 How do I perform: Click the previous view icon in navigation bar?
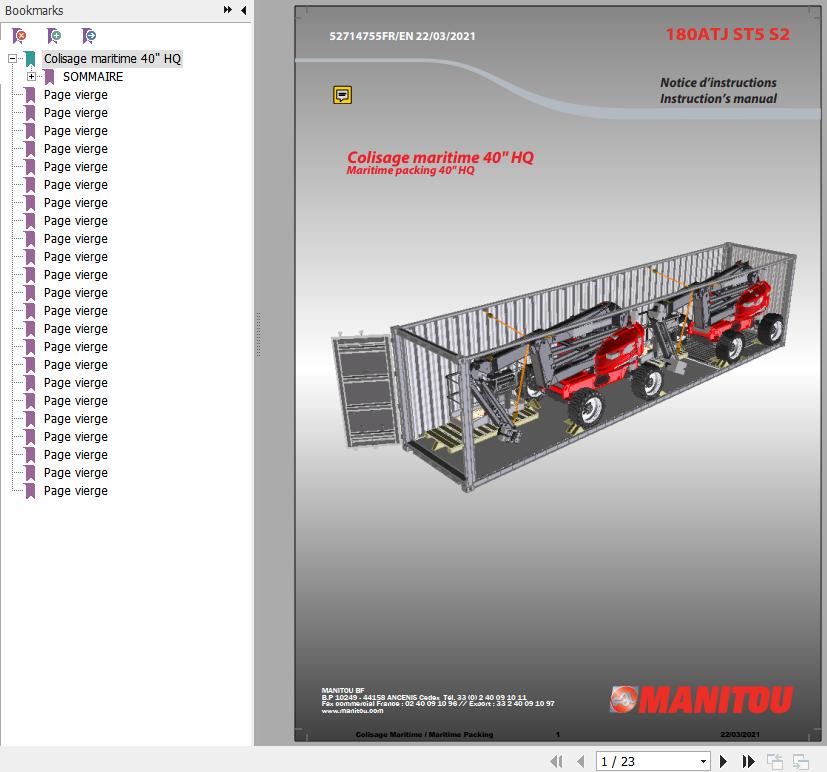[x=776, y=761]
